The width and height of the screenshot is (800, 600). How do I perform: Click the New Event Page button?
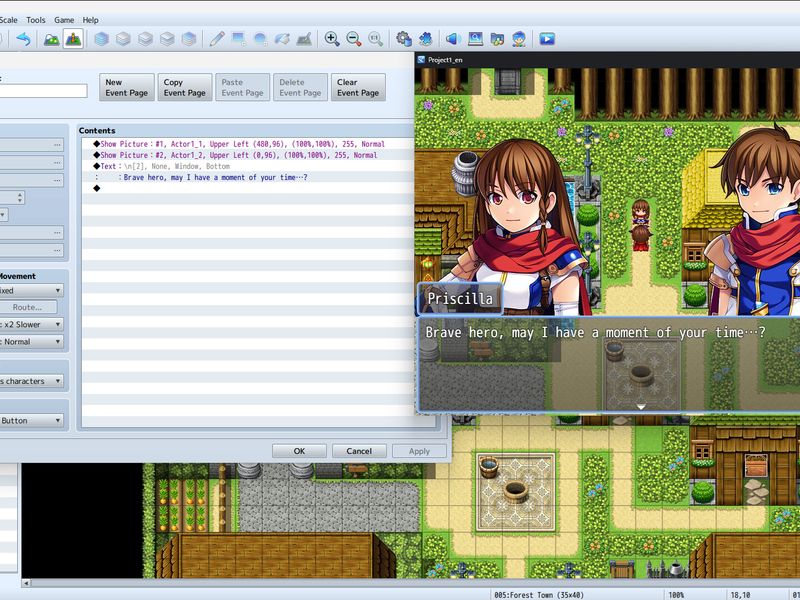pyautogui.click(x=127, y=87)
